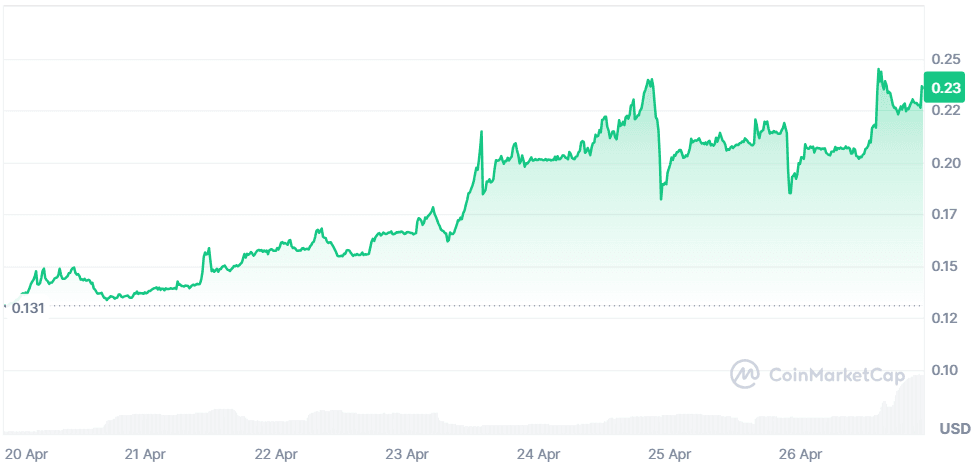This screenshot has width=977, height=466.
Task: Select the 22 Apr date label
Action: coord(278,454)
